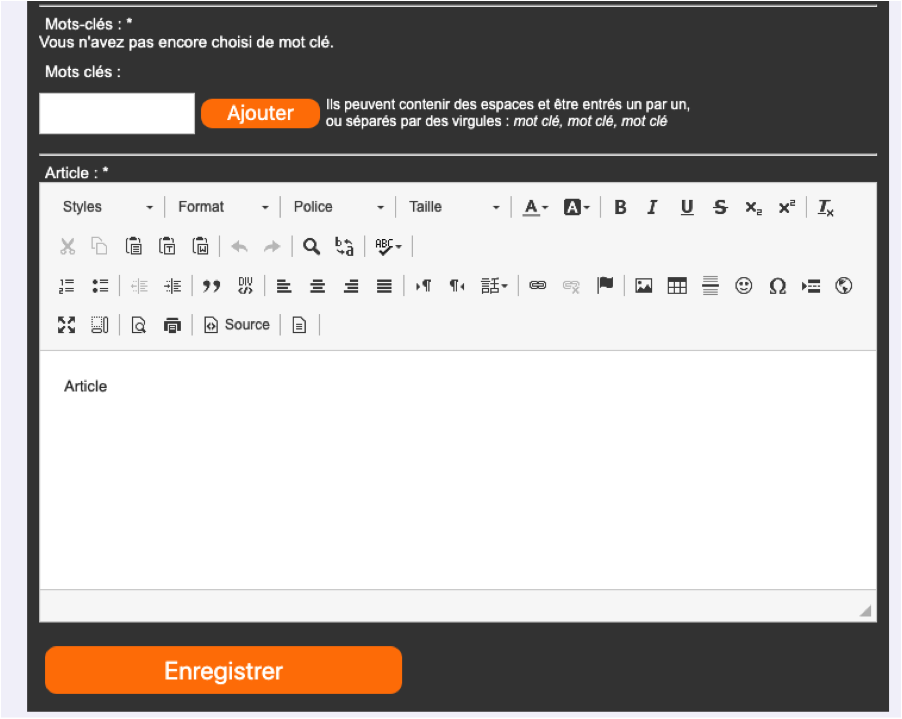Image resolution: width=902 pixels, height=719 pixels.
Task: Open the smiley emoticon picker
Action: [743, 286]
